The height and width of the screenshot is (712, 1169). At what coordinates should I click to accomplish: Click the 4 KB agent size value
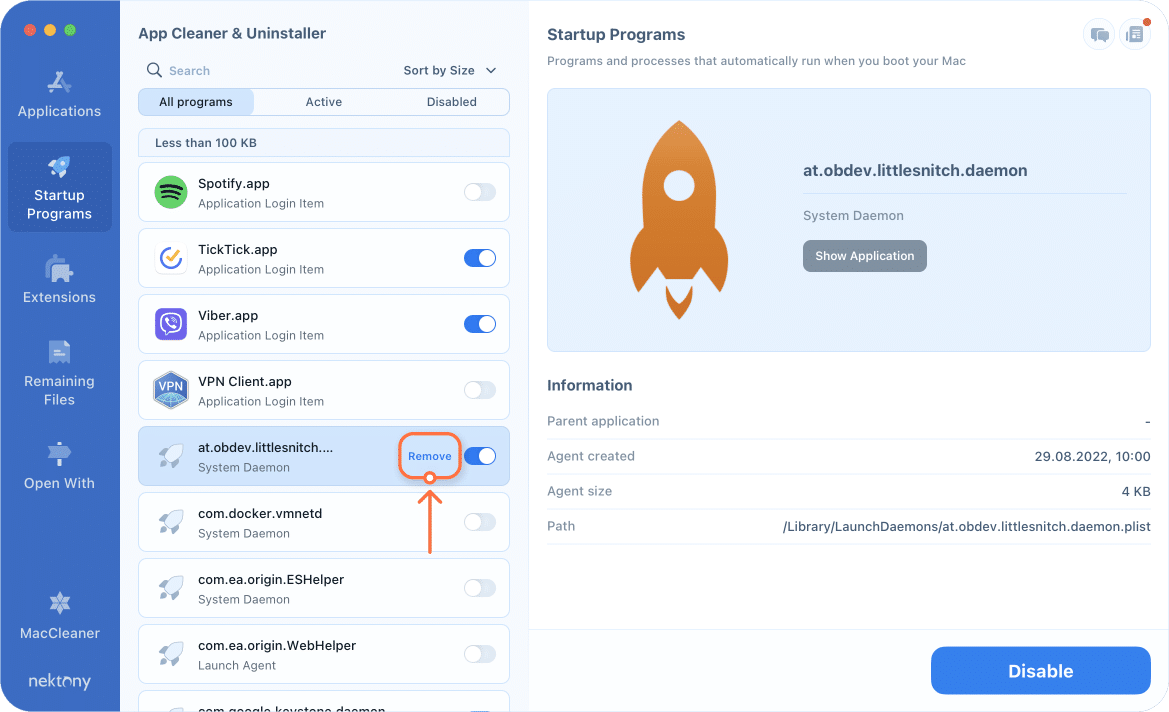tap(1135, 491)
